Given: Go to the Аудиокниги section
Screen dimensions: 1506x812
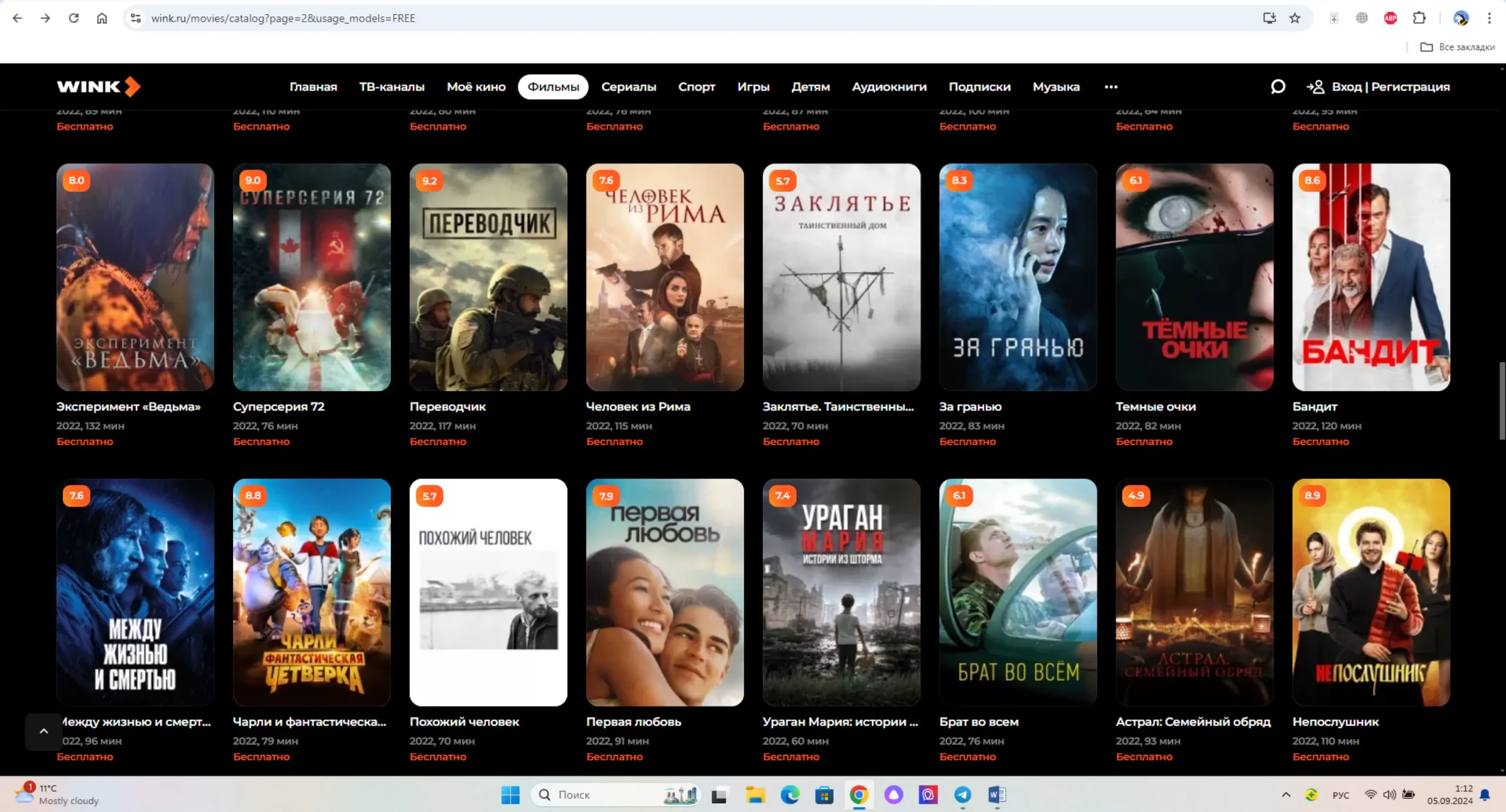Looking at the screenshot, I should (x=889, y=87).
